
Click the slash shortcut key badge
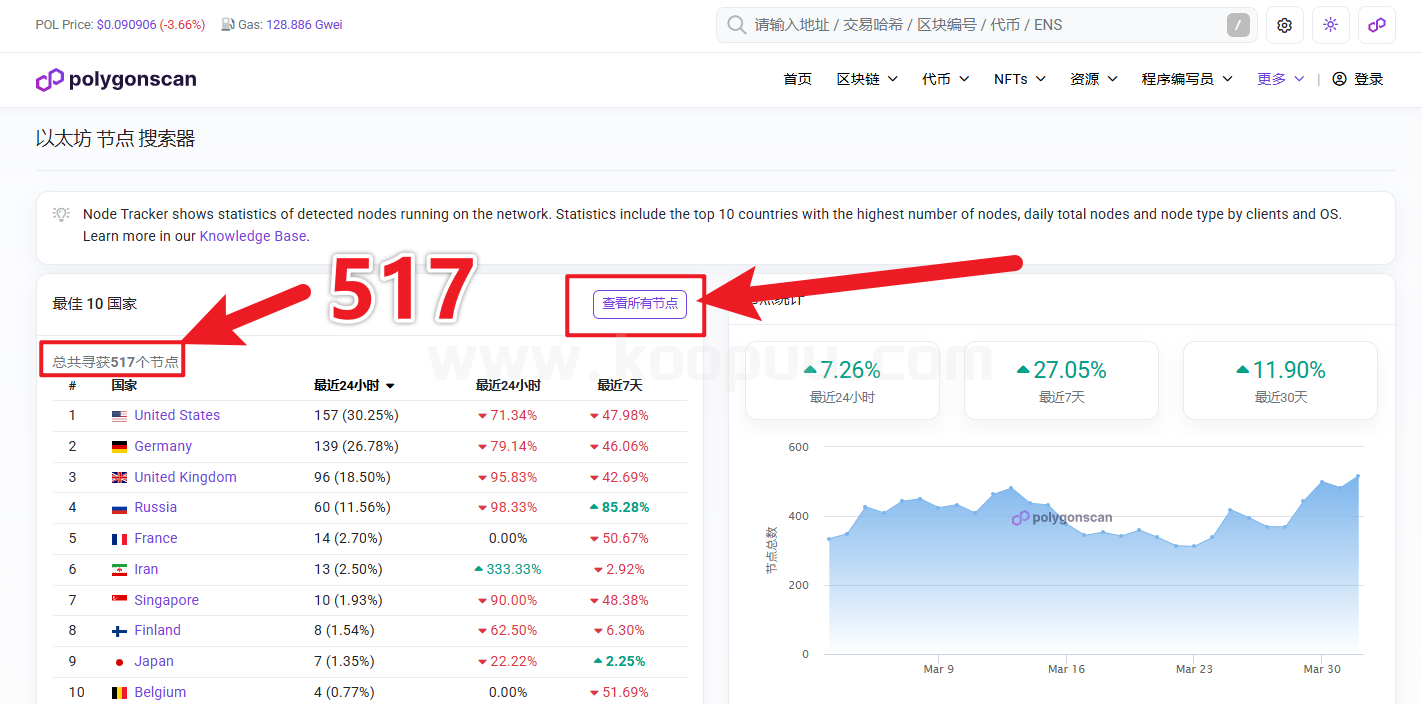tap(1238, 25)
